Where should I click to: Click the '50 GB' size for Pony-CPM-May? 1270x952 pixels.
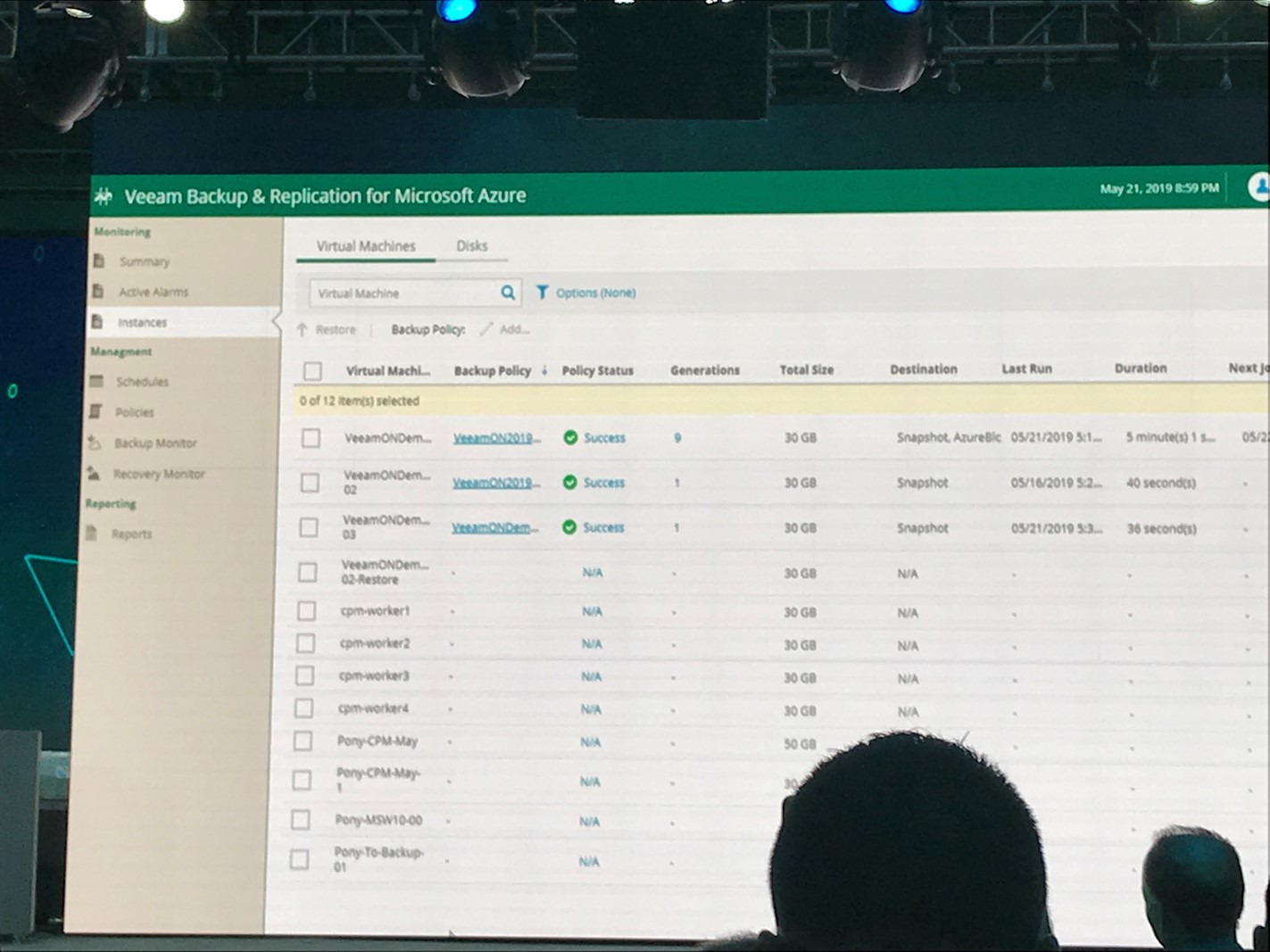point(800,743)
